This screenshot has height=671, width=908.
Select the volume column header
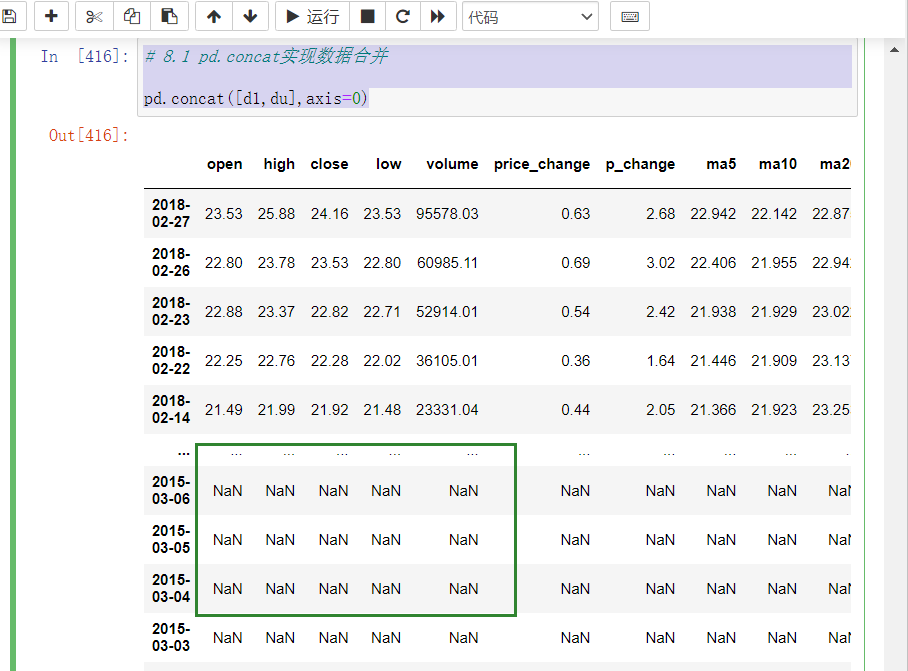(452, 164)
